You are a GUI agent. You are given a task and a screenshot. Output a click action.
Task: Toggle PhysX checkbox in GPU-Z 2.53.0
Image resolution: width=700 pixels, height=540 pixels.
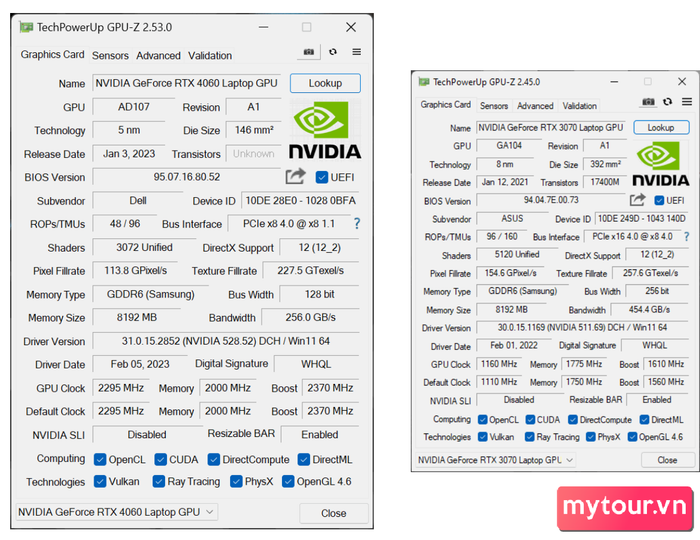pyautogui.click(x=236, y=481)
